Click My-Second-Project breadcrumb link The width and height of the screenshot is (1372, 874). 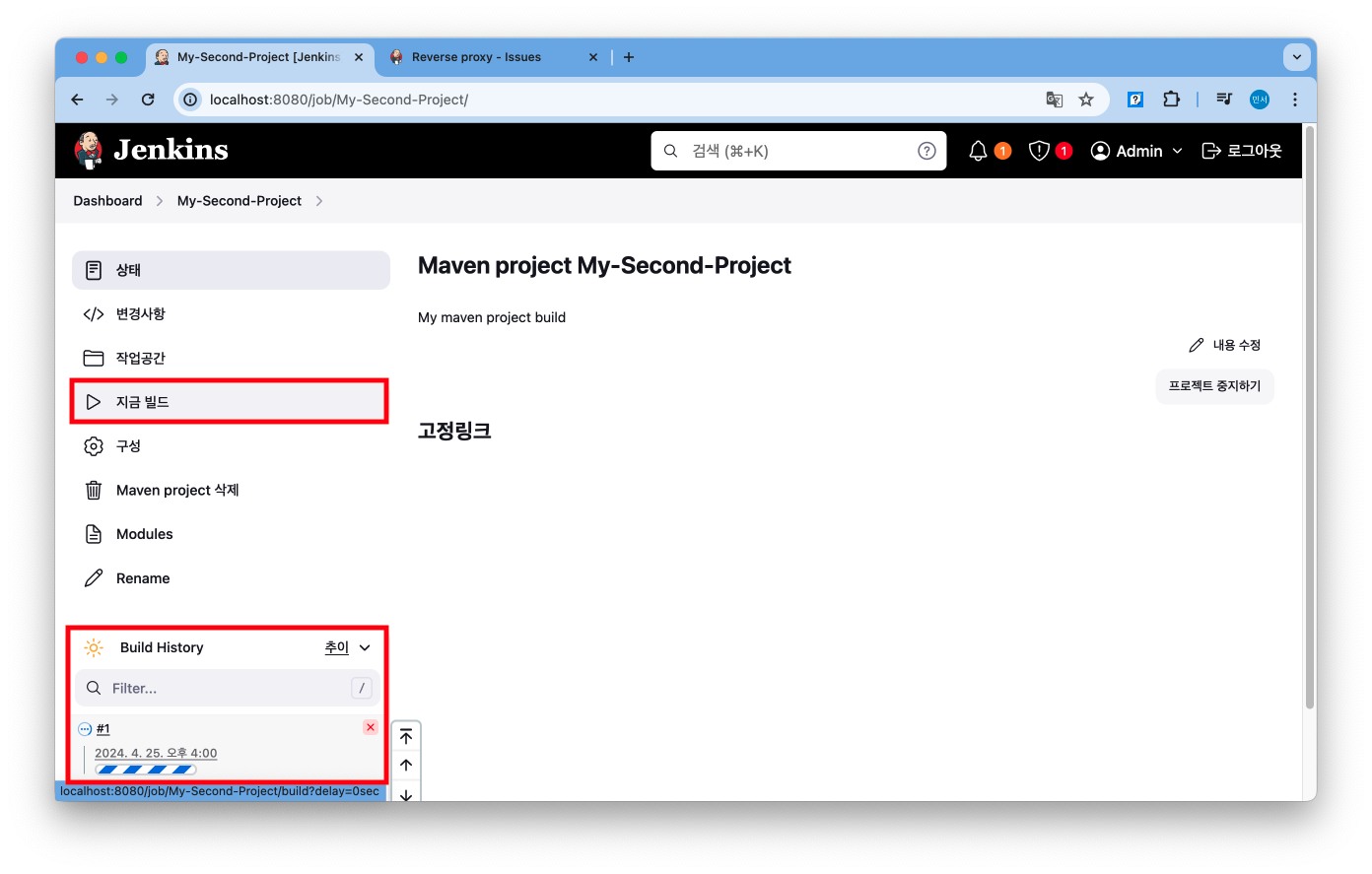point(240,201)
